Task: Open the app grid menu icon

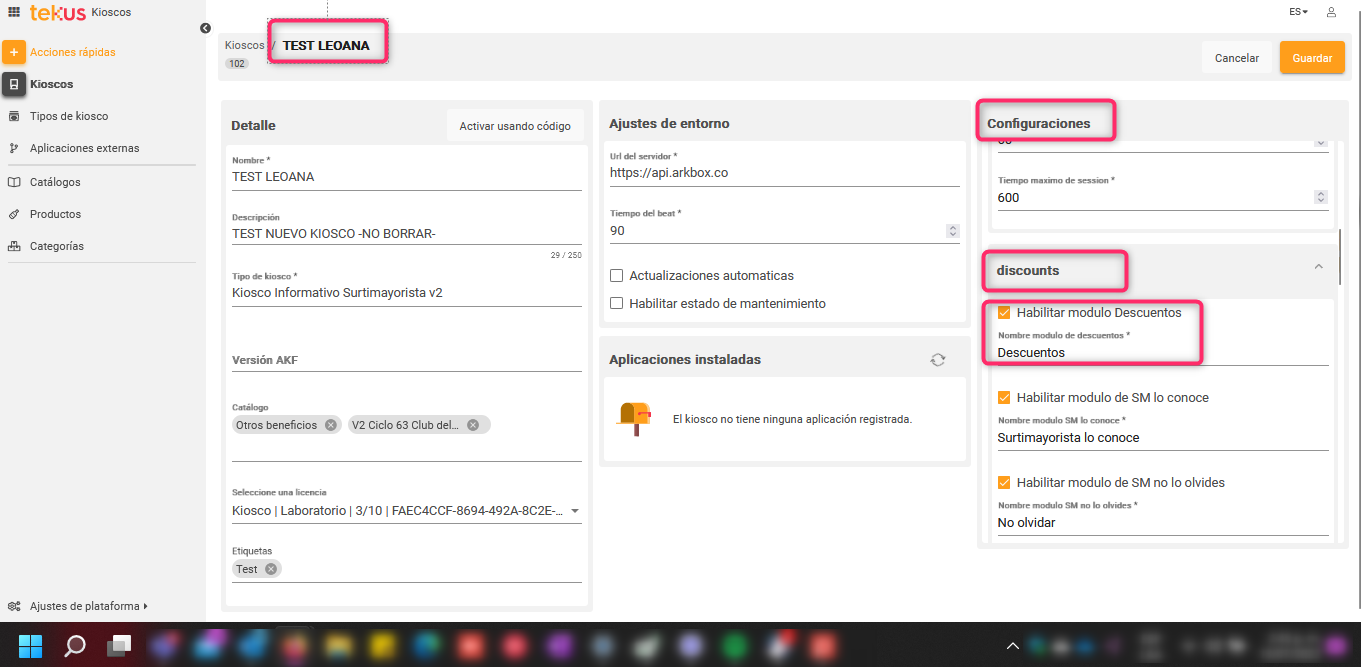Action: click(14, 12)
